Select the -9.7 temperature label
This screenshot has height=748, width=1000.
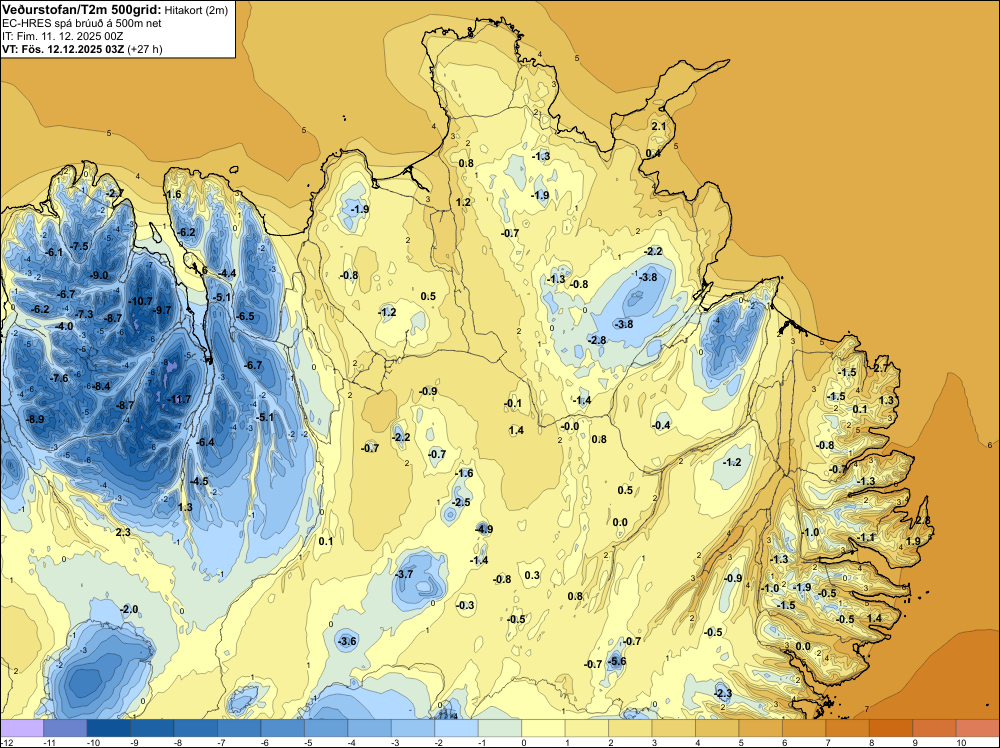(x=162, y=310)
